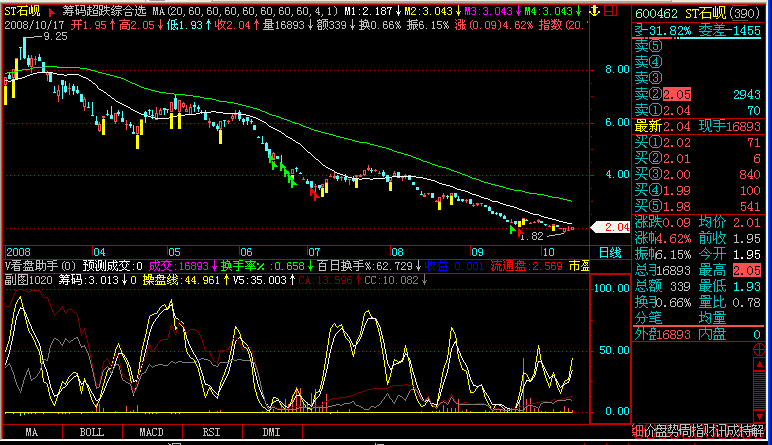This screenshot has height=445, width=772.
Task: Open the 盘 tab at the quote panel bottom
Action: (661, 432)
